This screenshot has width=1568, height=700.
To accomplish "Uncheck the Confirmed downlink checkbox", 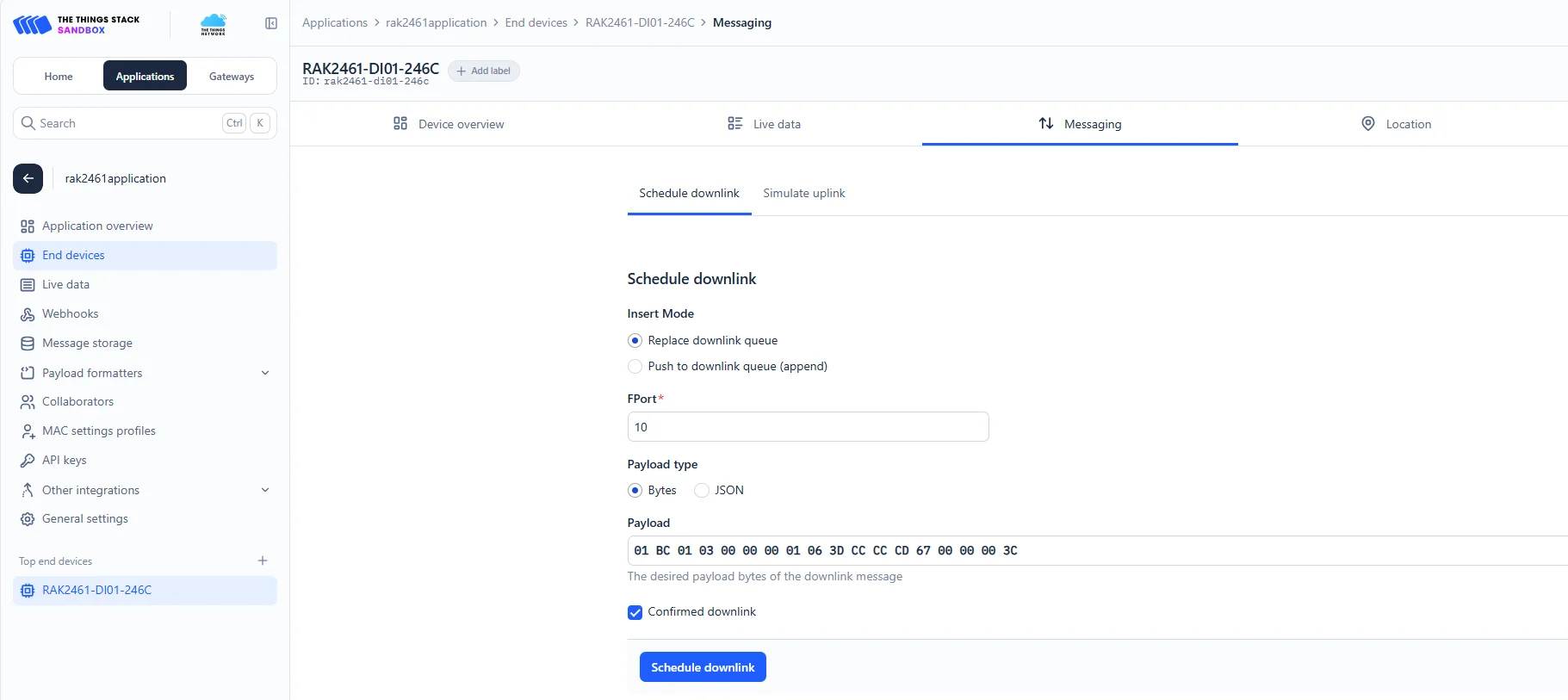I will pyautogui.click(x=635, y=612).
